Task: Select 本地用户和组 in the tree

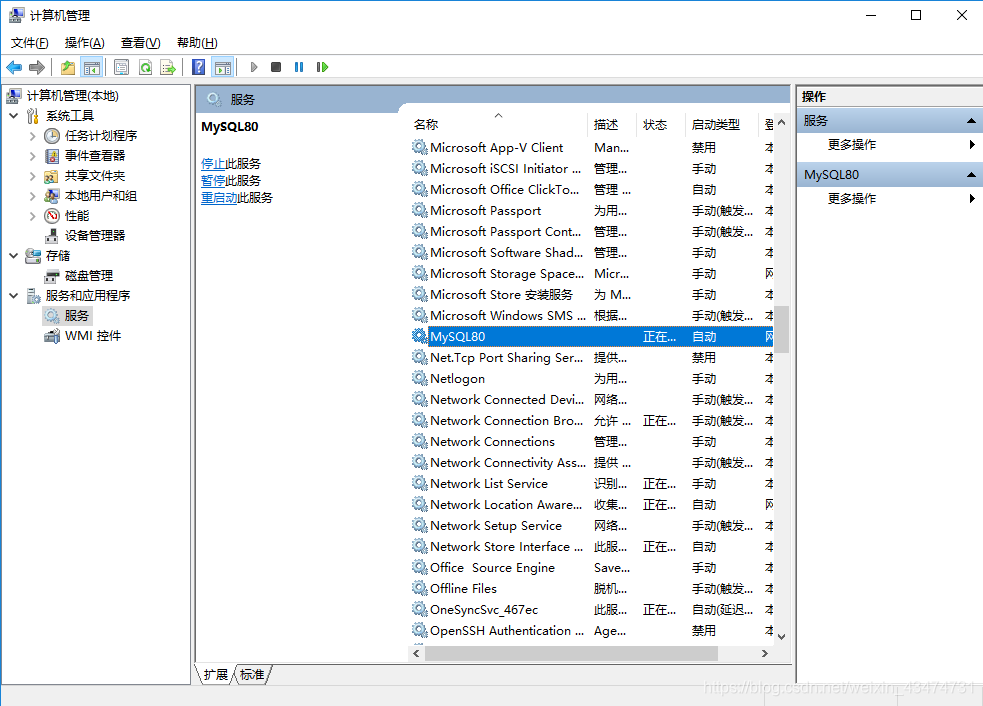Action: coord(100,196)
